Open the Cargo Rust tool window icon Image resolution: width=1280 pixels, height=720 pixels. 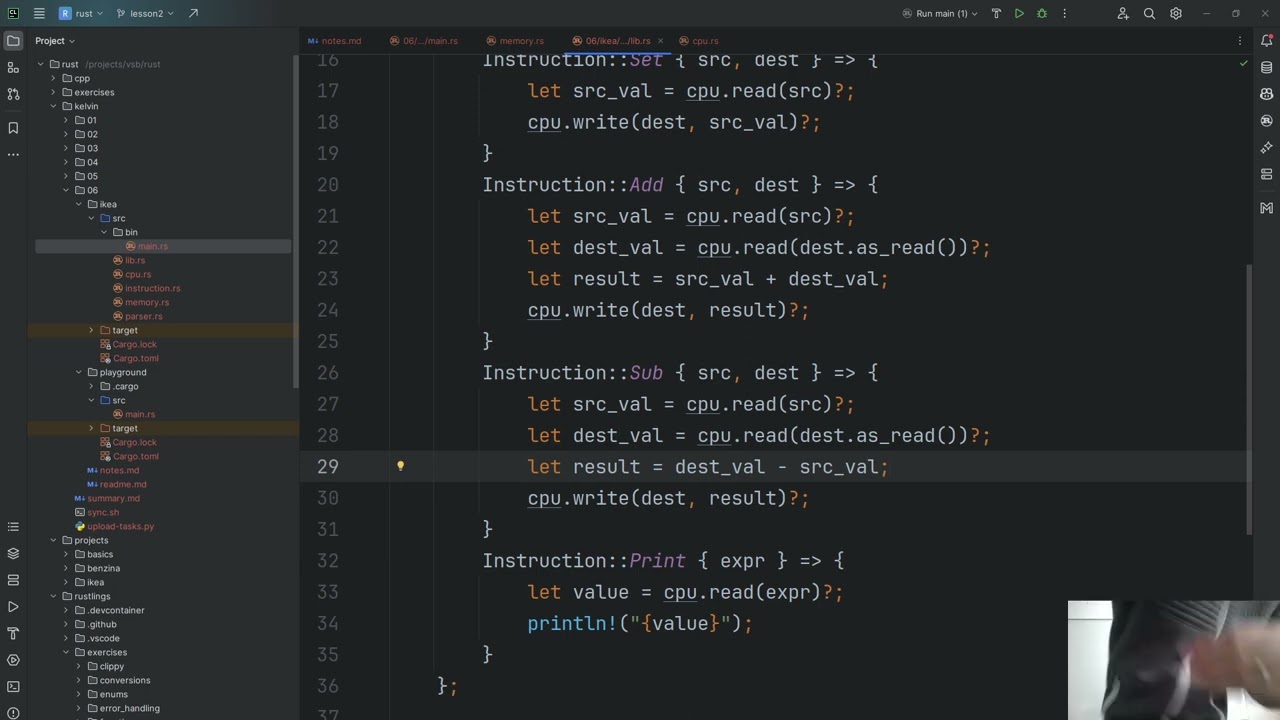pos(1267,120)
